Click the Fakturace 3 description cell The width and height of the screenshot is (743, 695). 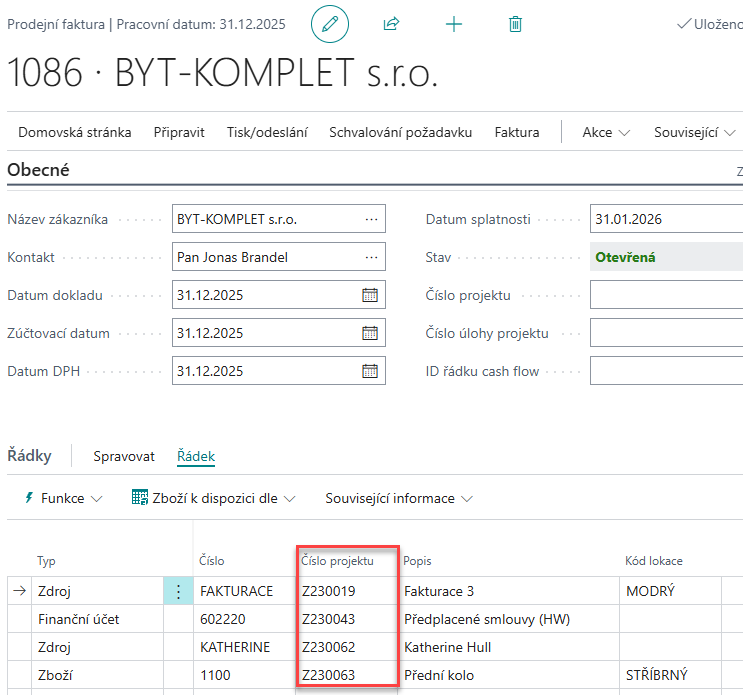coord(508,591)
